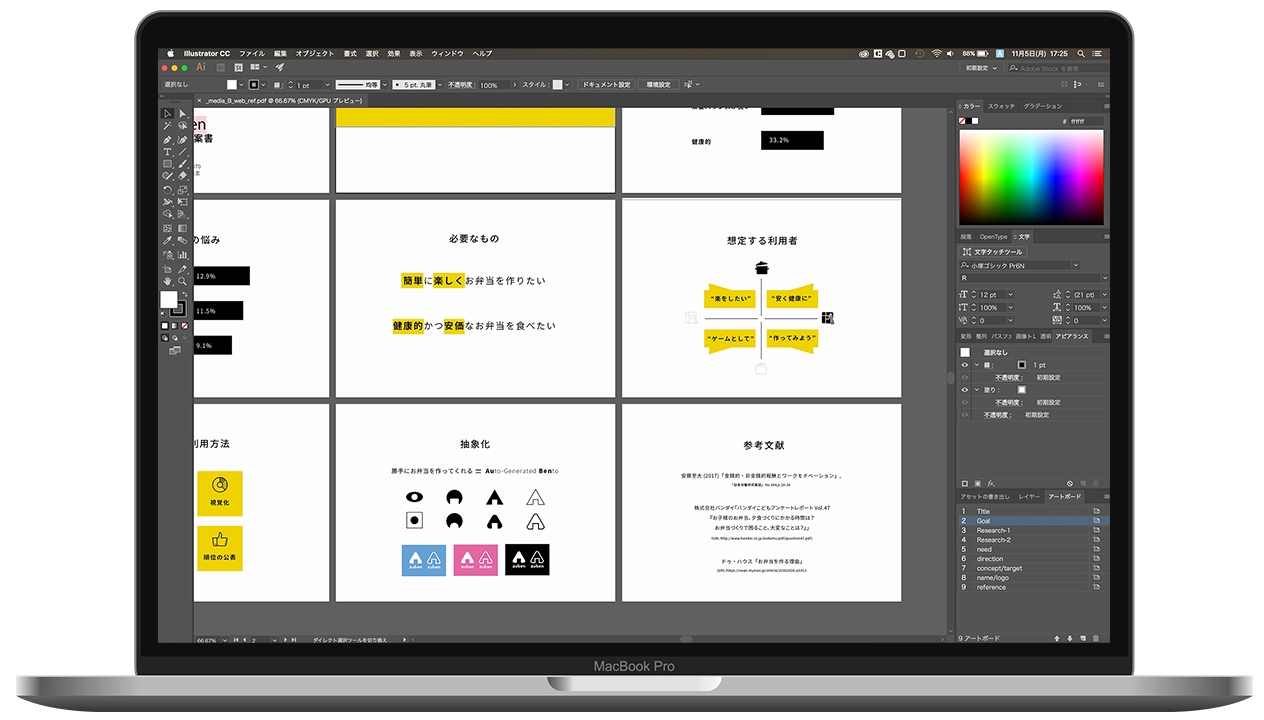Image resolution: width=1264 pixels, height=720 pixels.
Task: Select the Eraser tool
Action: click(x=183, y=176)
